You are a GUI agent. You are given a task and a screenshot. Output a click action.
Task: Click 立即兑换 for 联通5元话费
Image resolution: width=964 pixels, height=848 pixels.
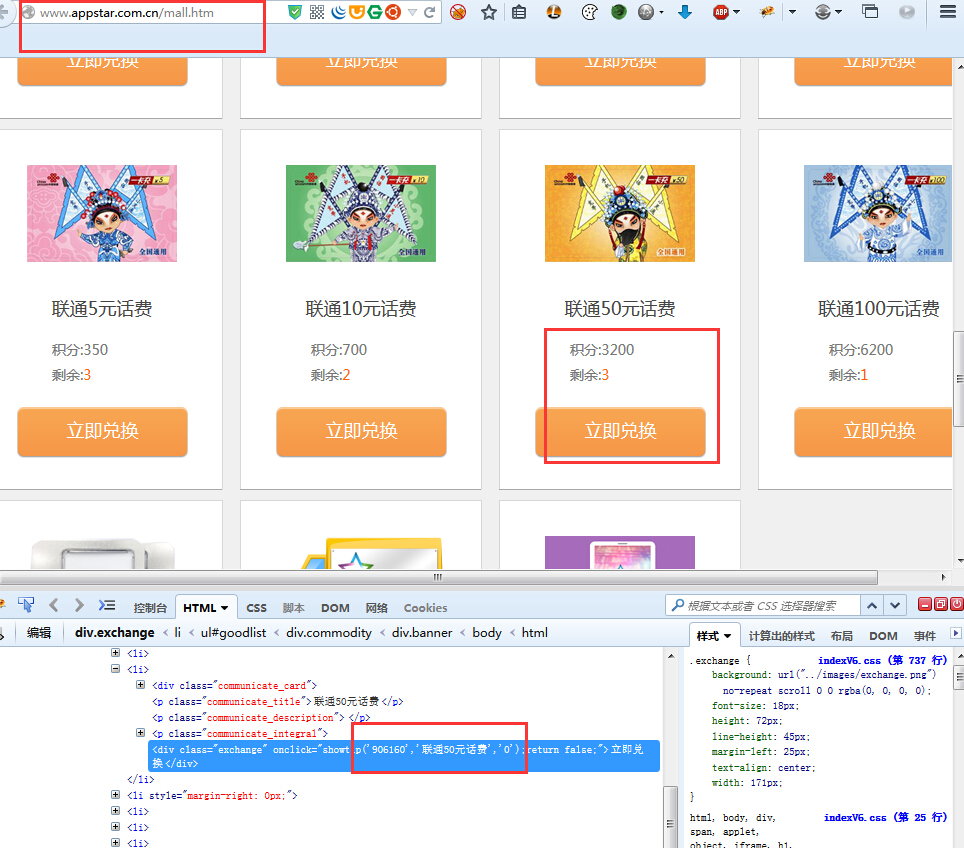(102, 431)
